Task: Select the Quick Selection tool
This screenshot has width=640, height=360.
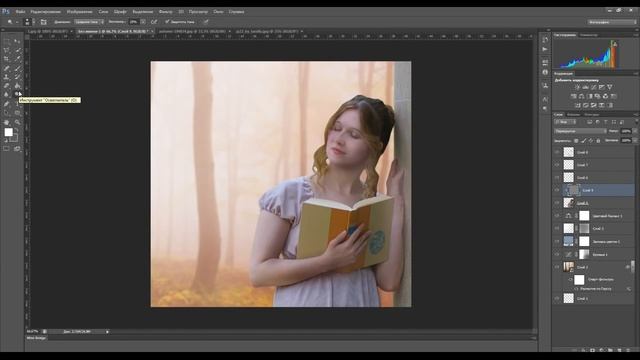Action: [x=17, y=50]
